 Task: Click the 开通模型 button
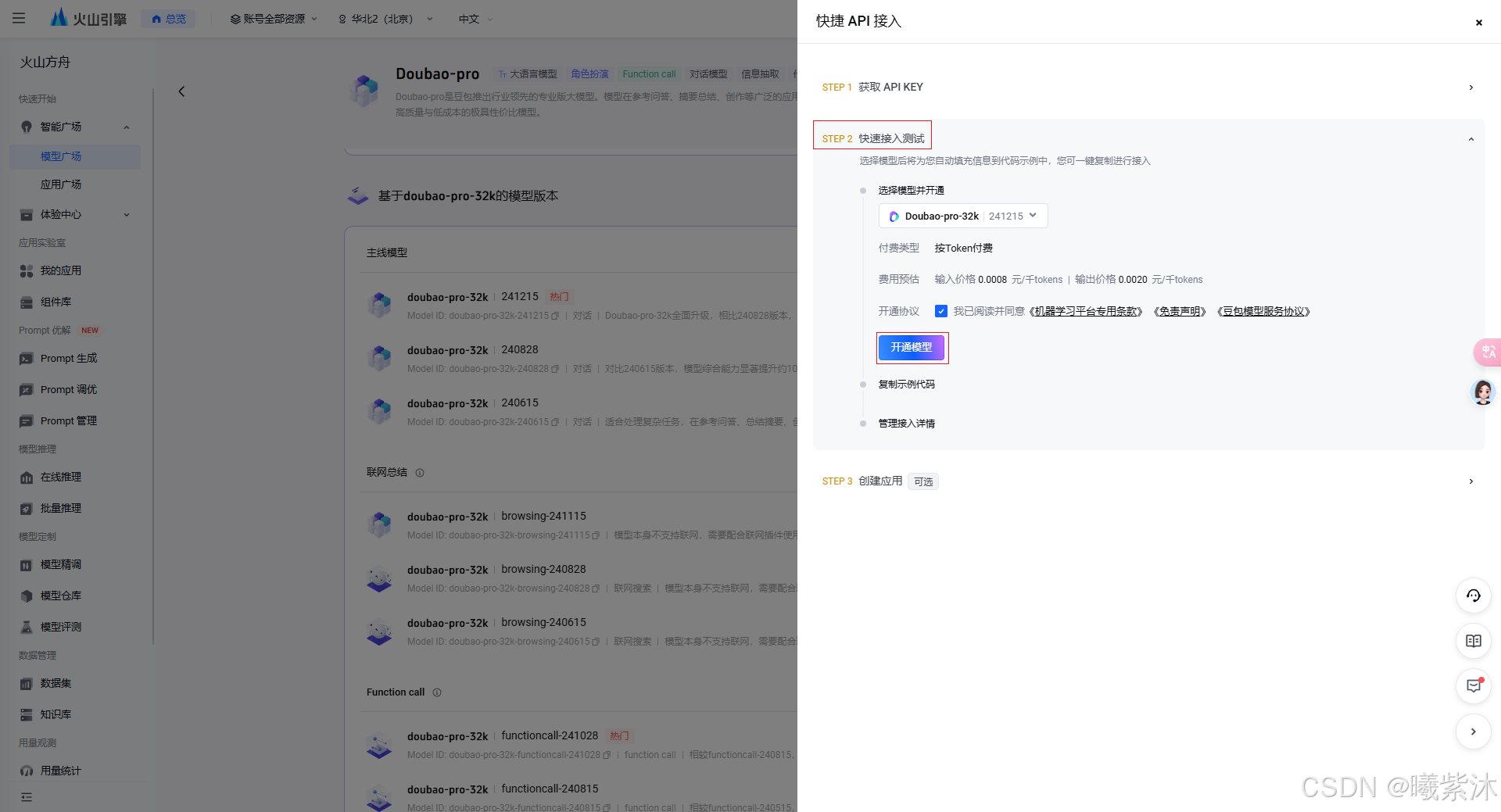click(x=912, y=348)
